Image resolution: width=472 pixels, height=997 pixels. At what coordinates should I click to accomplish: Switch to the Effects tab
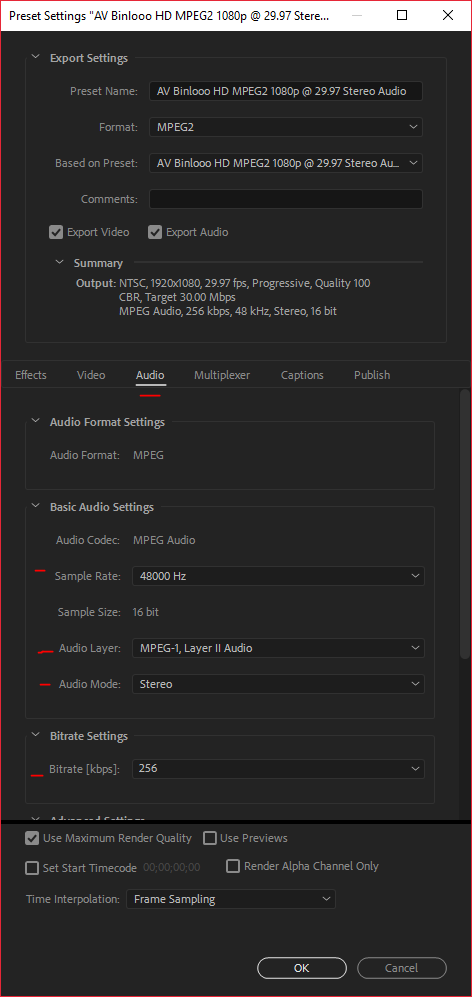31,375
